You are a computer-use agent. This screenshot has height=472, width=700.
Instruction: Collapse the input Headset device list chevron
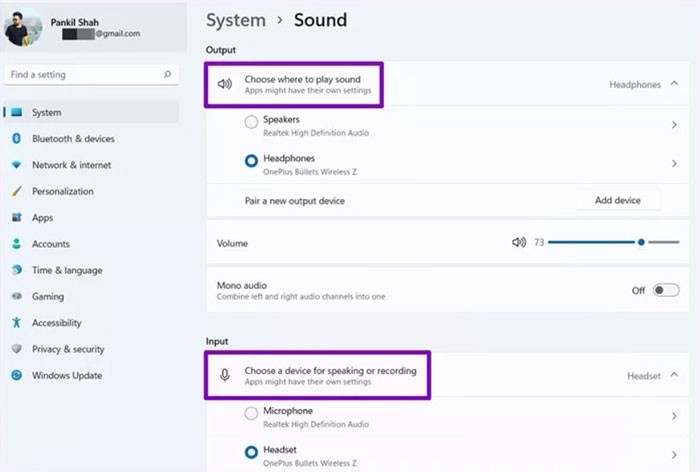pyautogui.click(x=675, y=375)
